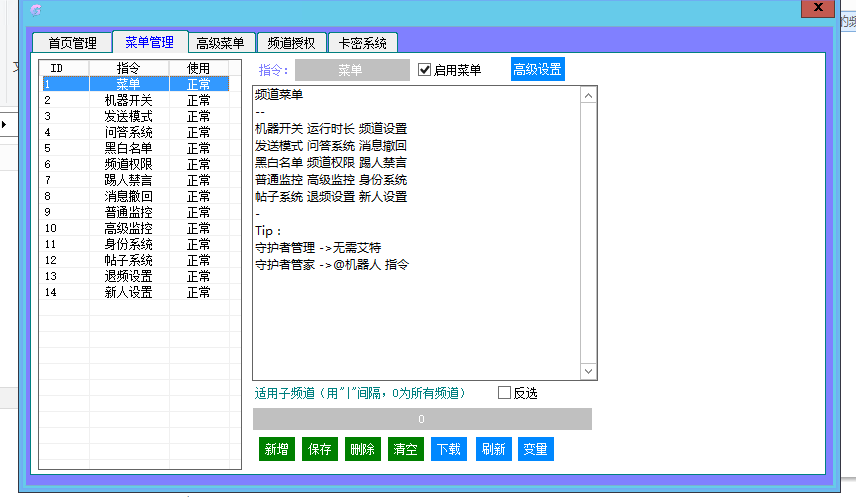Click the text editor scroll-down arrow
856x497 pixels.
coord(588,371)
